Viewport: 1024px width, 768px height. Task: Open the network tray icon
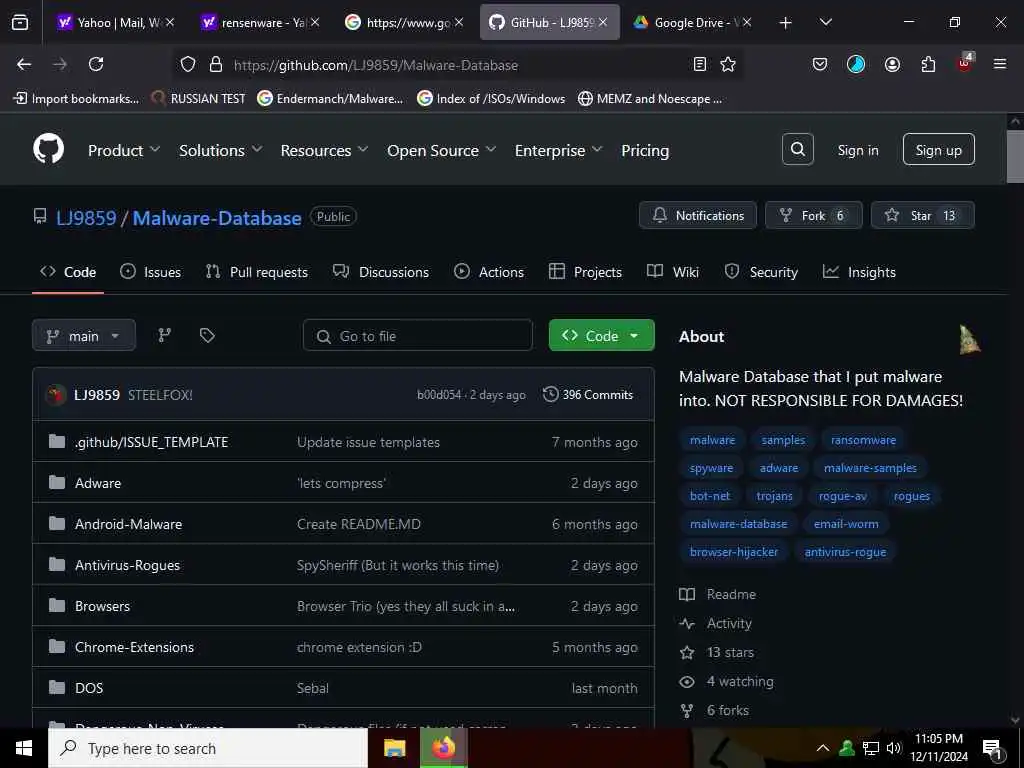(x=871, y=748)
